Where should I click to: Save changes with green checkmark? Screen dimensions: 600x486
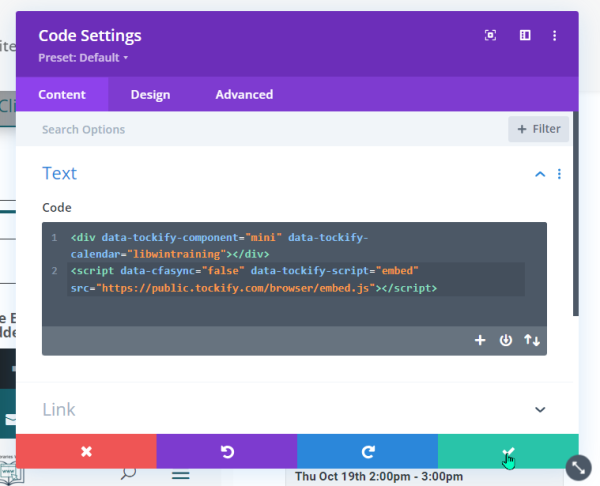(508, 452)
